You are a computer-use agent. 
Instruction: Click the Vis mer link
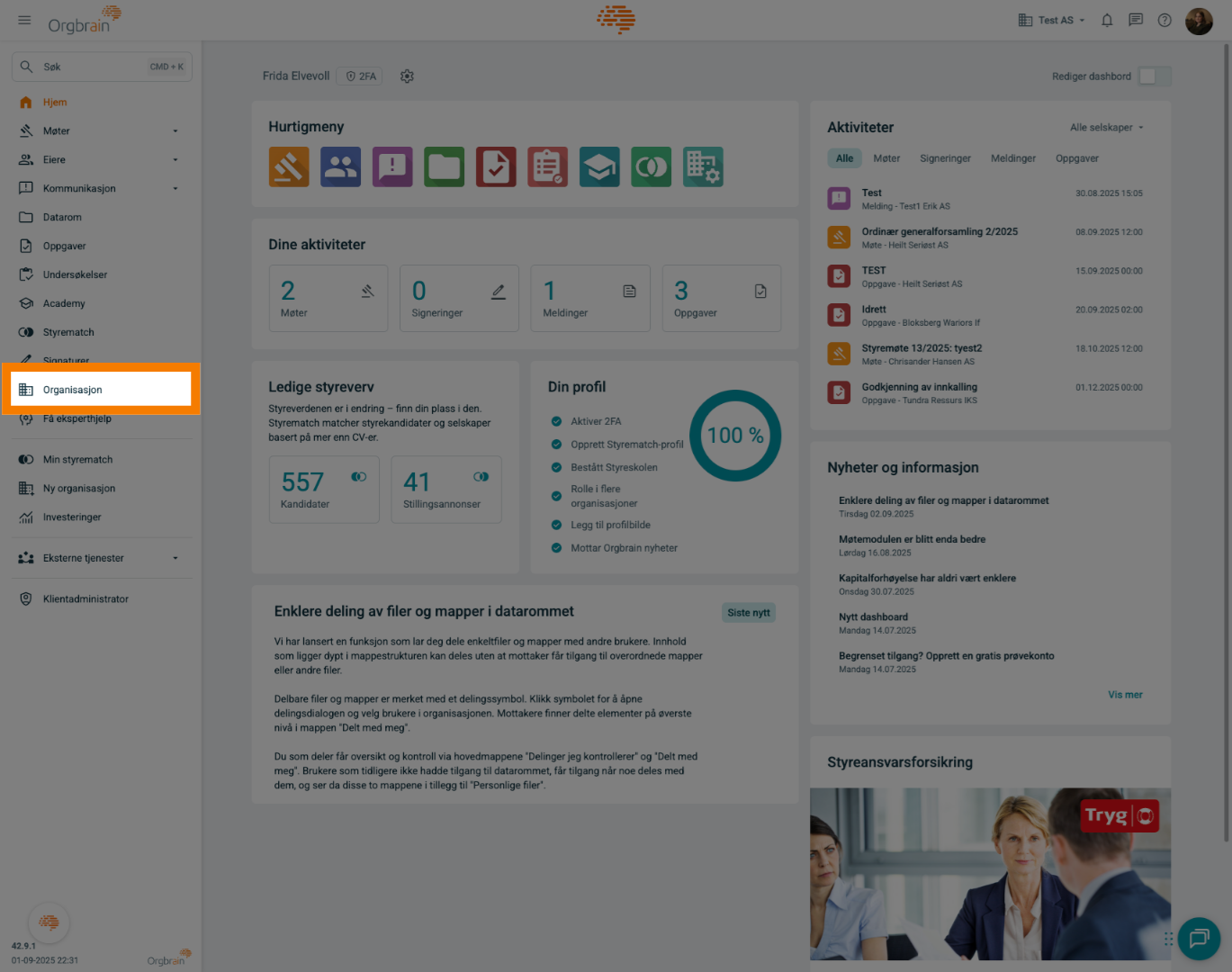click(x=1125, y=695)
